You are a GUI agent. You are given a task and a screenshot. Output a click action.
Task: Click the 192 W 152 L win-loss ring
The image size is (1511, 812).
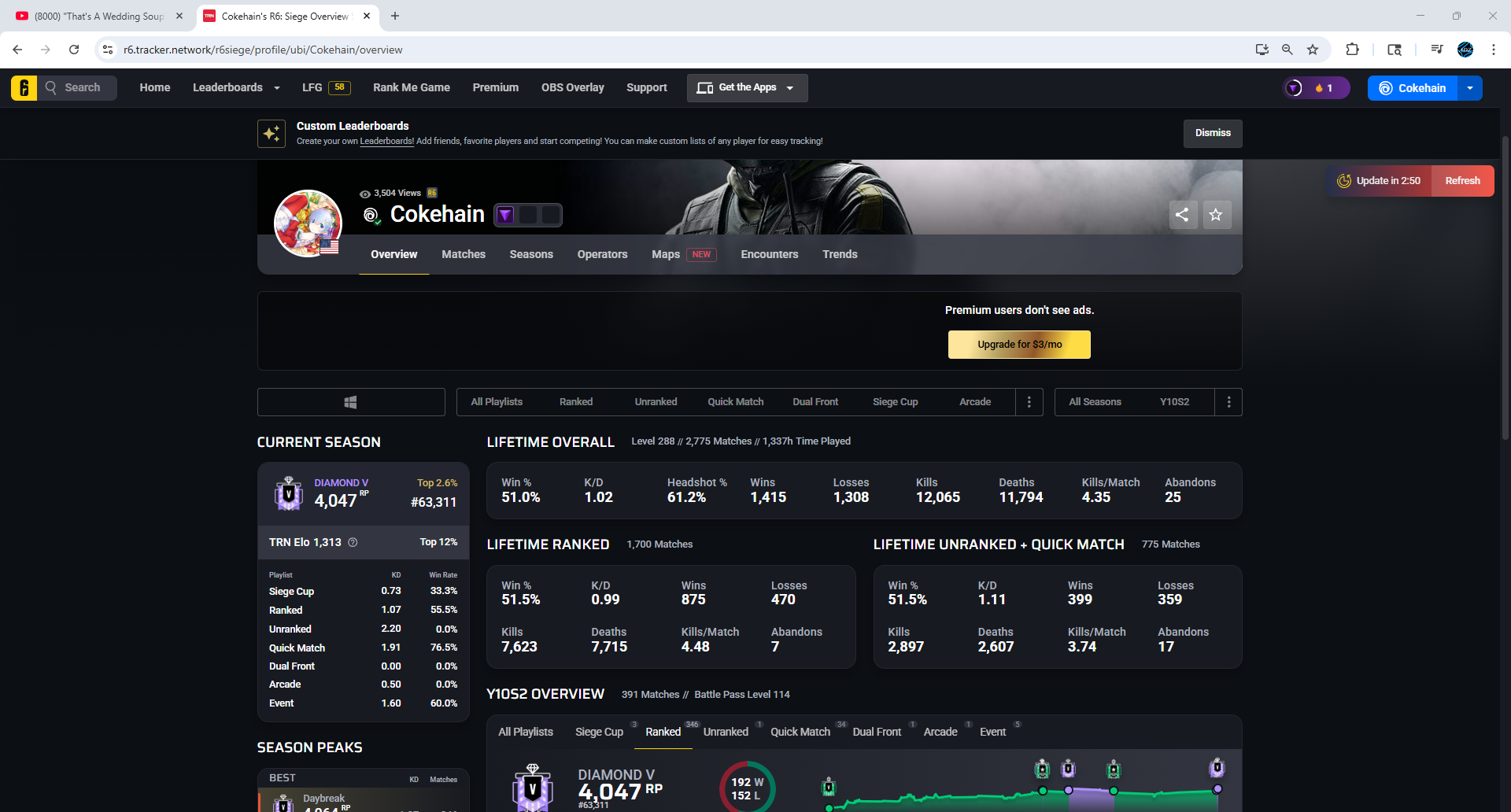click(747, 787)
